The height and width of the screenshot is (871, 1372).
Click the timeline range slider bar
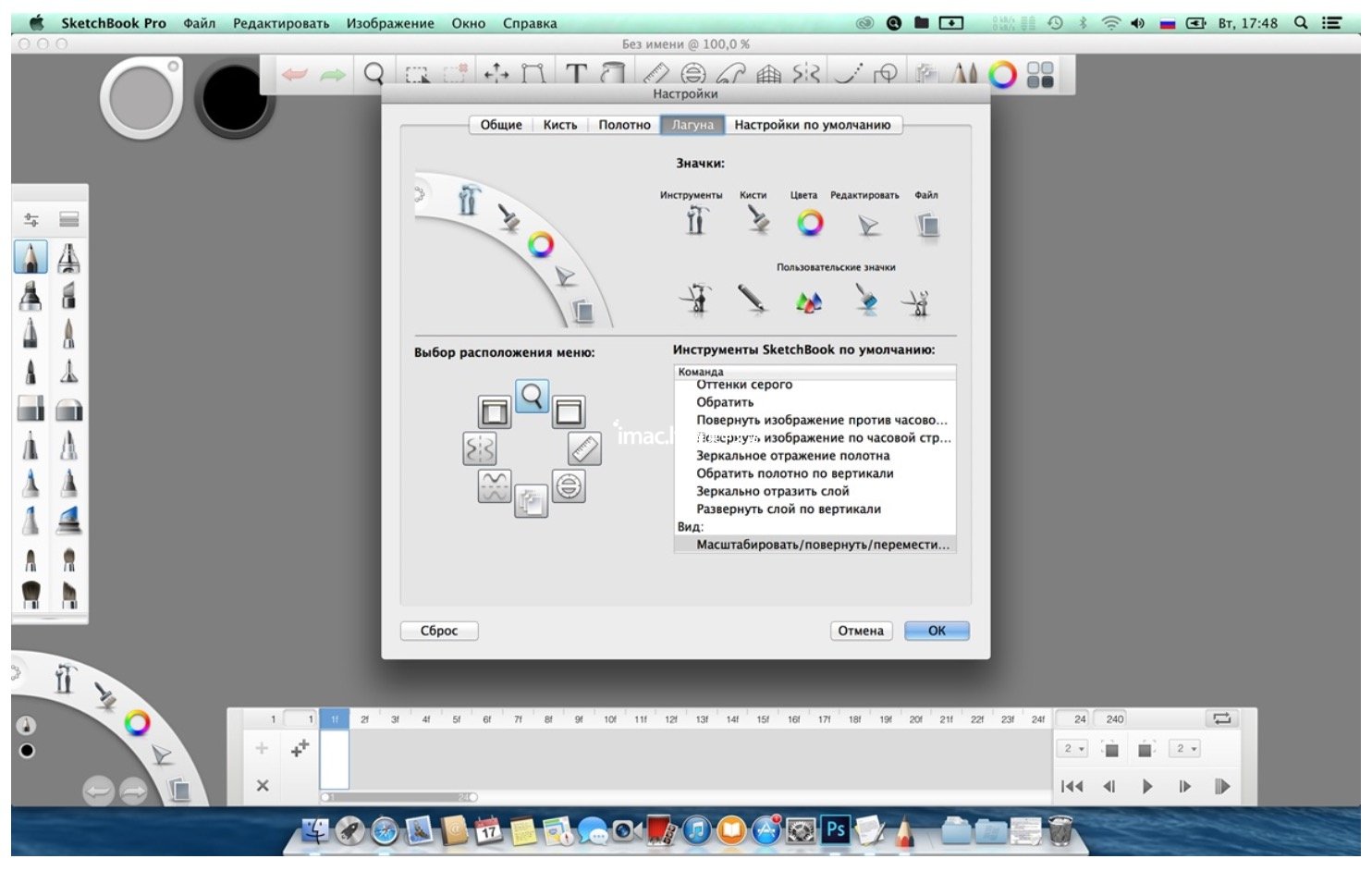399,797
